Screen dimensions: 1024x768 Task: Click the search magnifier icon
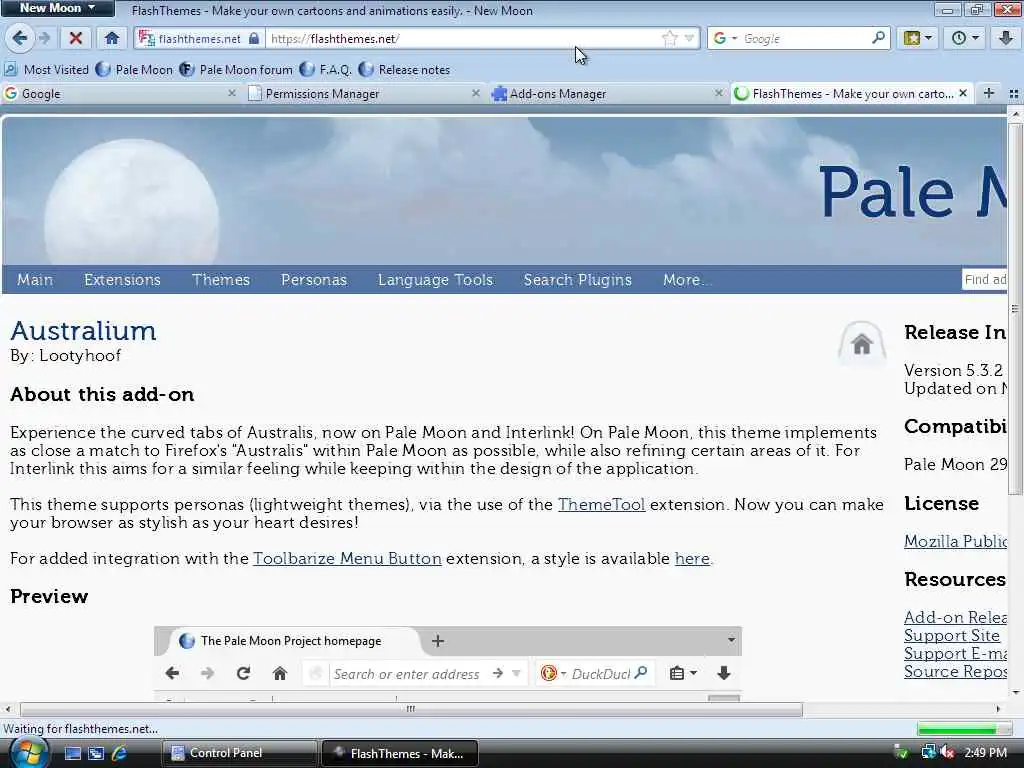(878, 39)
